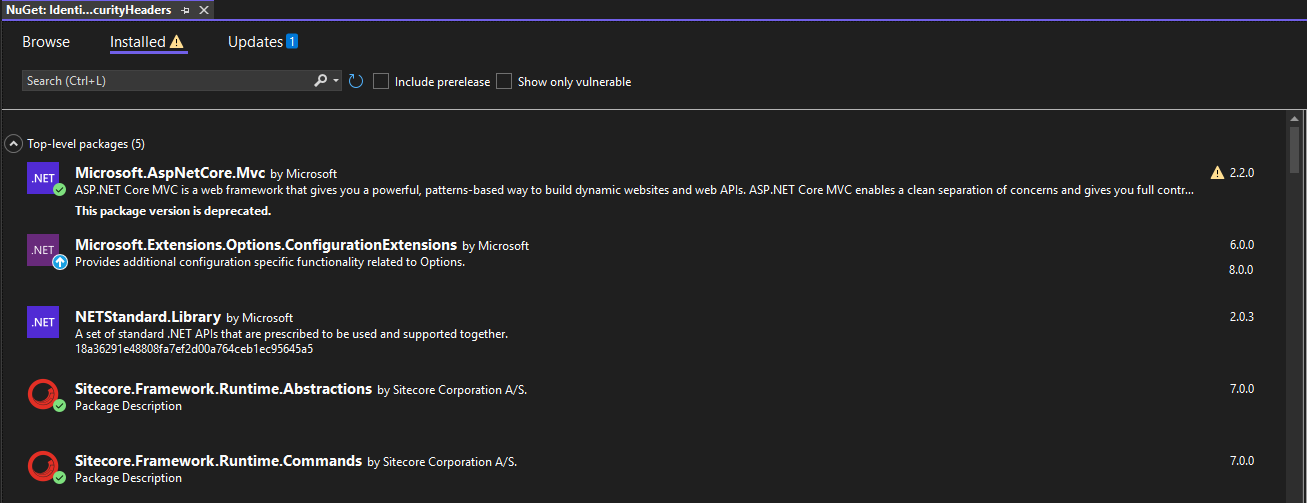1307x503 pixels.
Task: Pin the NuGet document tab
Action: [x=186, y=10]
